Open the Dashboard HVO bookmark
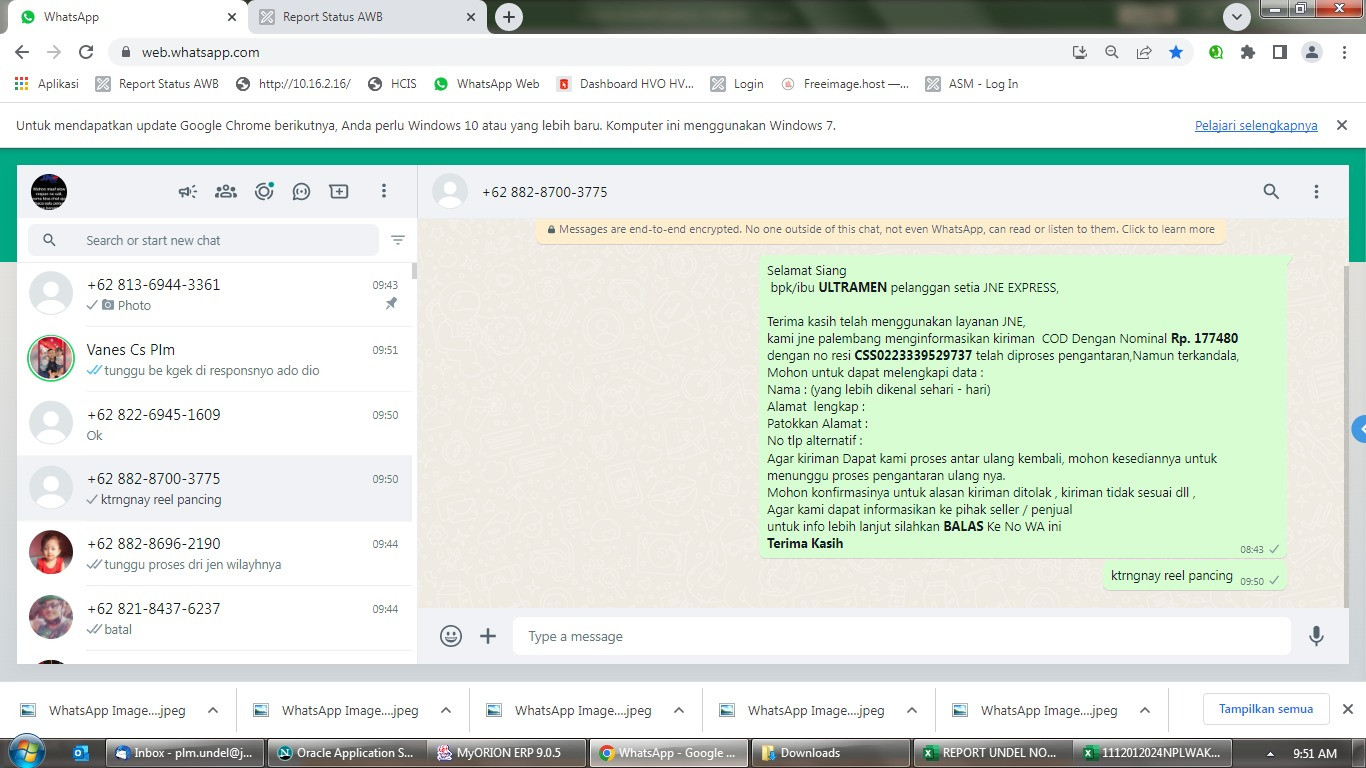Screen dimensions: 1366x768 (626, 84)
